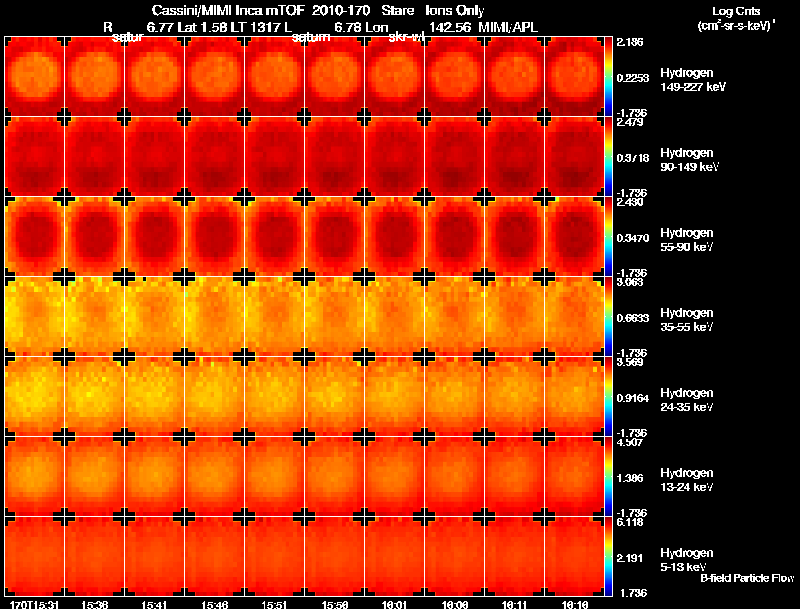Image resolution: width=800 pixels, height=609 pixels.
Task: Select the 90-149 keV panel at 15:41
Action: 155,157
